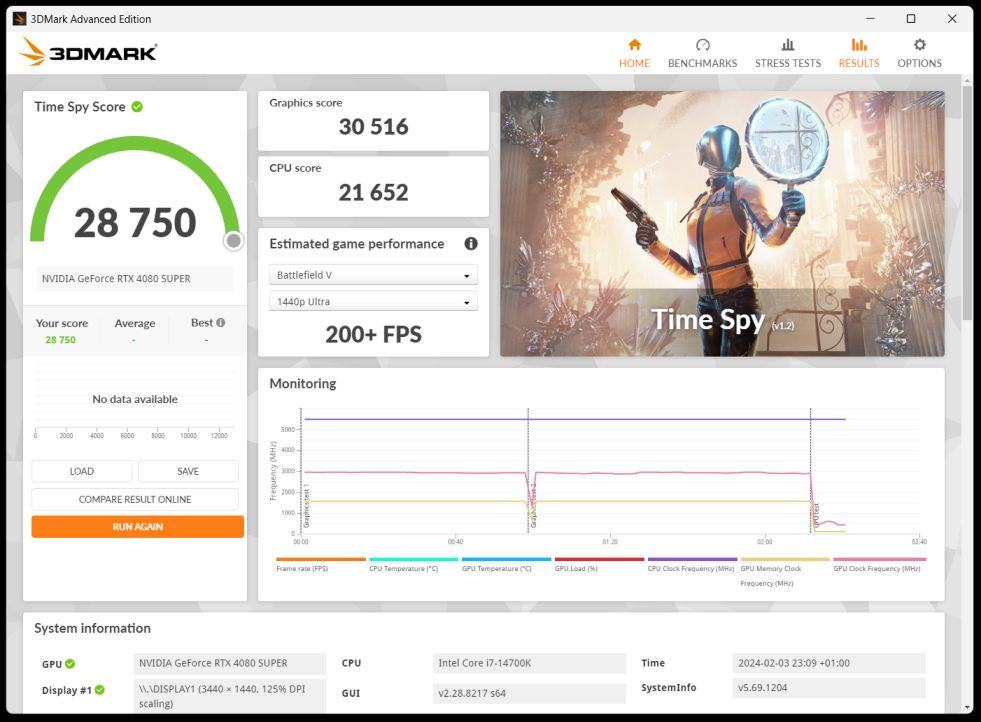Click the green Time Spy Score validation checkmark

click(137, 107)
